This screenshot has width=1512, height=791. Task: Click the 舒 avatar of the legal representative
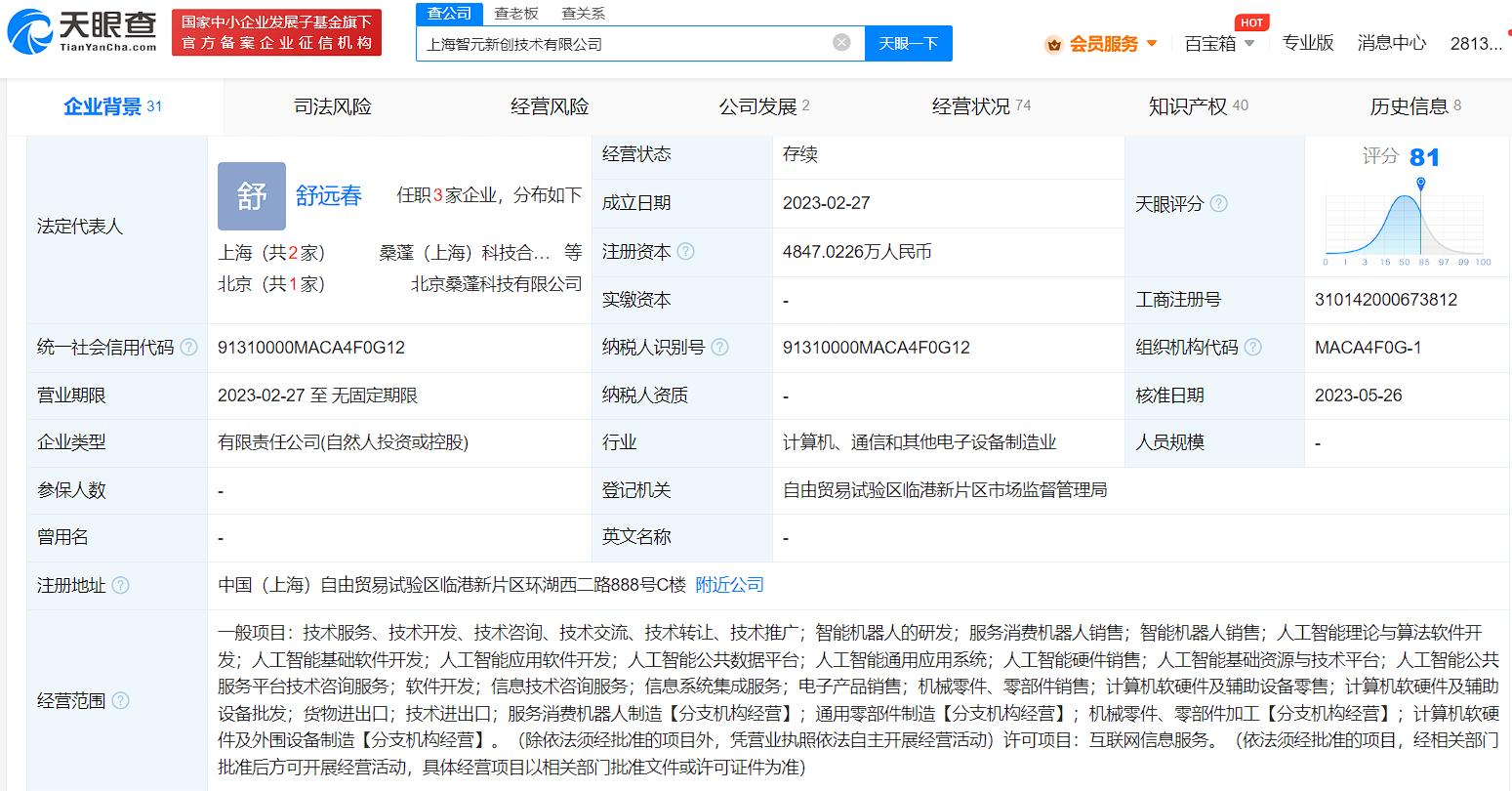click(251, 196)
